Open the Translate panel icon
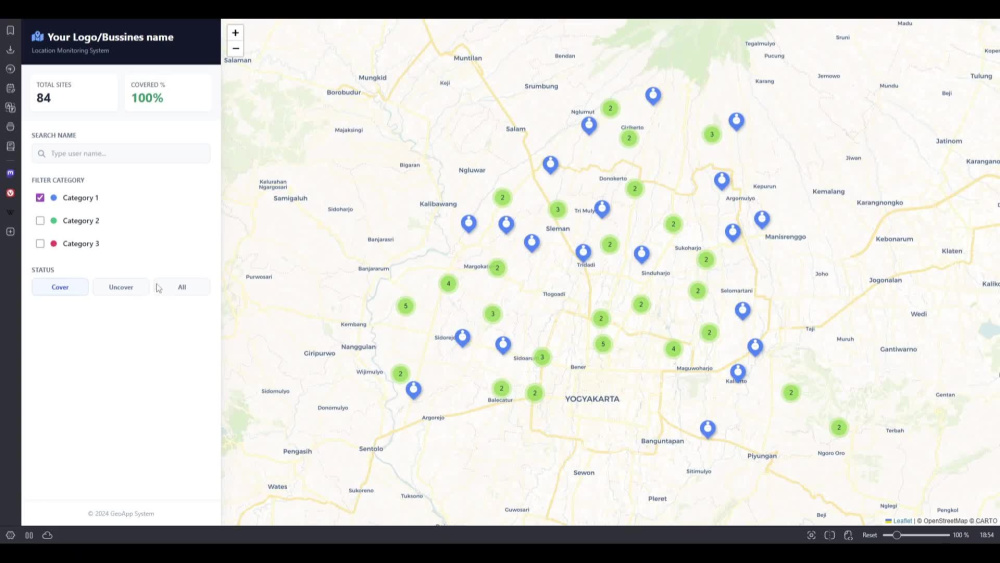Image resolution: width=1000 pixels, height=563 pixels. tap(10, 107)
